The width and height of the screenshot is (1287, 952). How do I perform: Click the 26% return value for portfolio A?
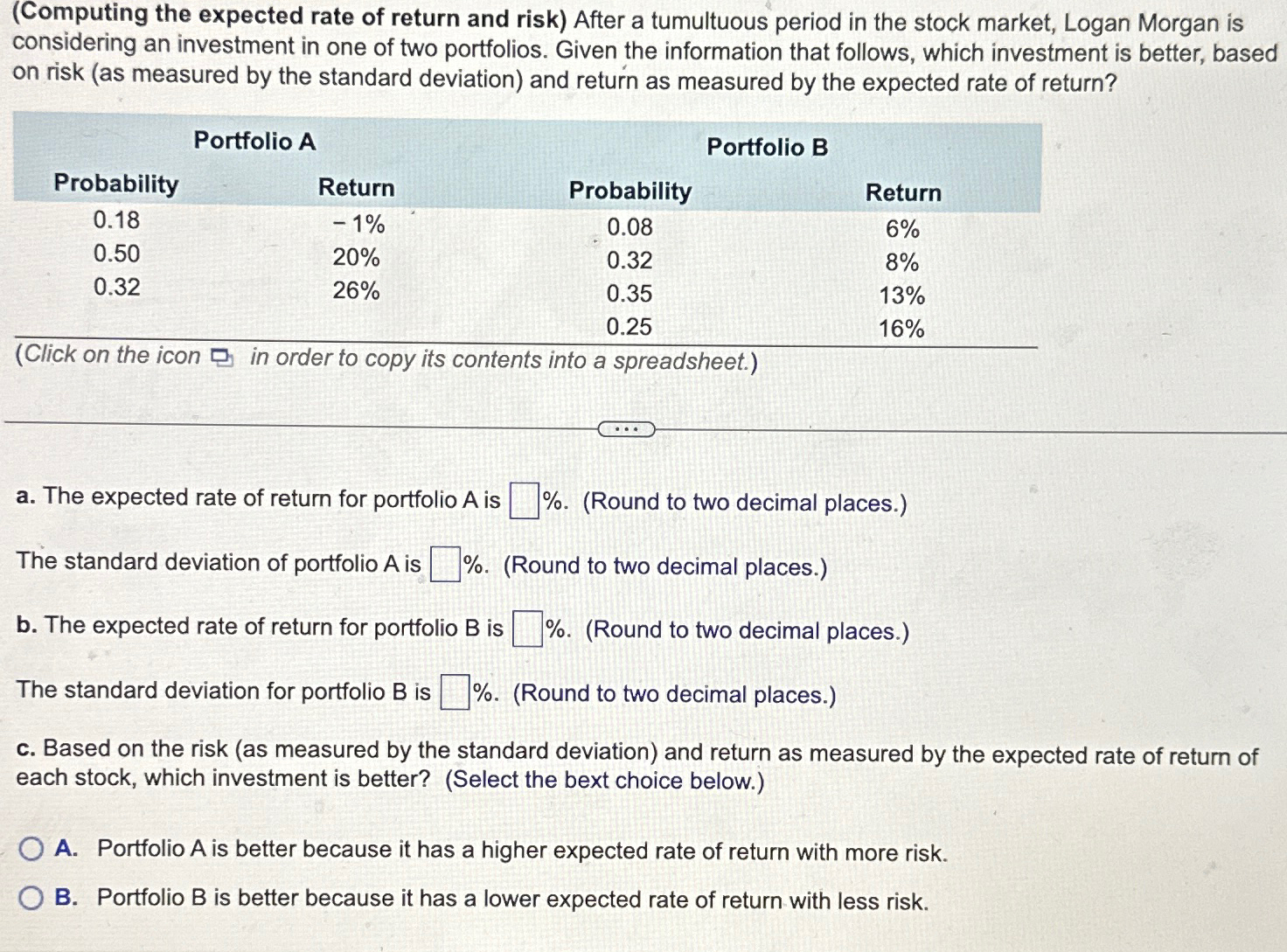(x=356, y=289)
